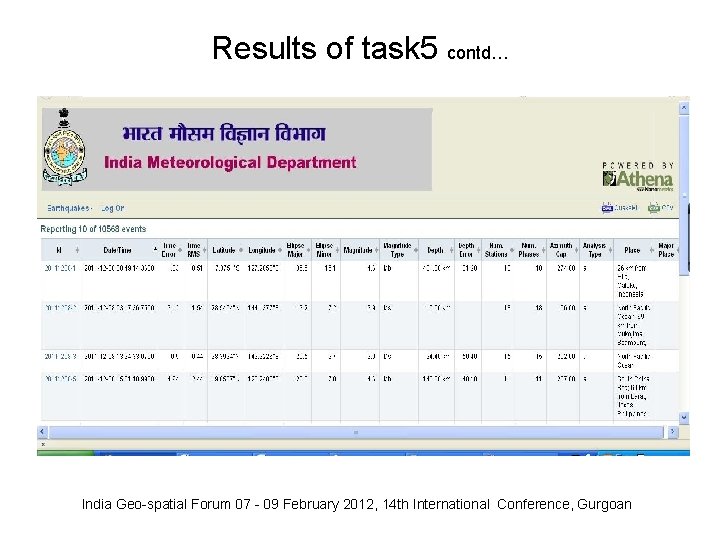
Task: Click the Depth Error column sort arrow
Action: (x=478, y=250)
